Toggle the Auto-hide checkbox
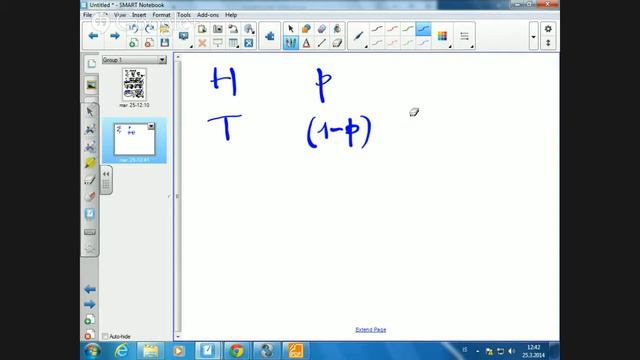This screenshot has width=640, height=360. point(105,336)
